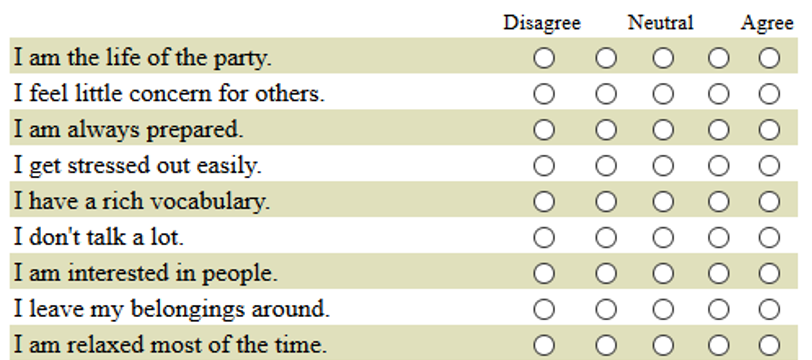Select Neutral for "I don't talk a lot"

(x=663, y=238)
